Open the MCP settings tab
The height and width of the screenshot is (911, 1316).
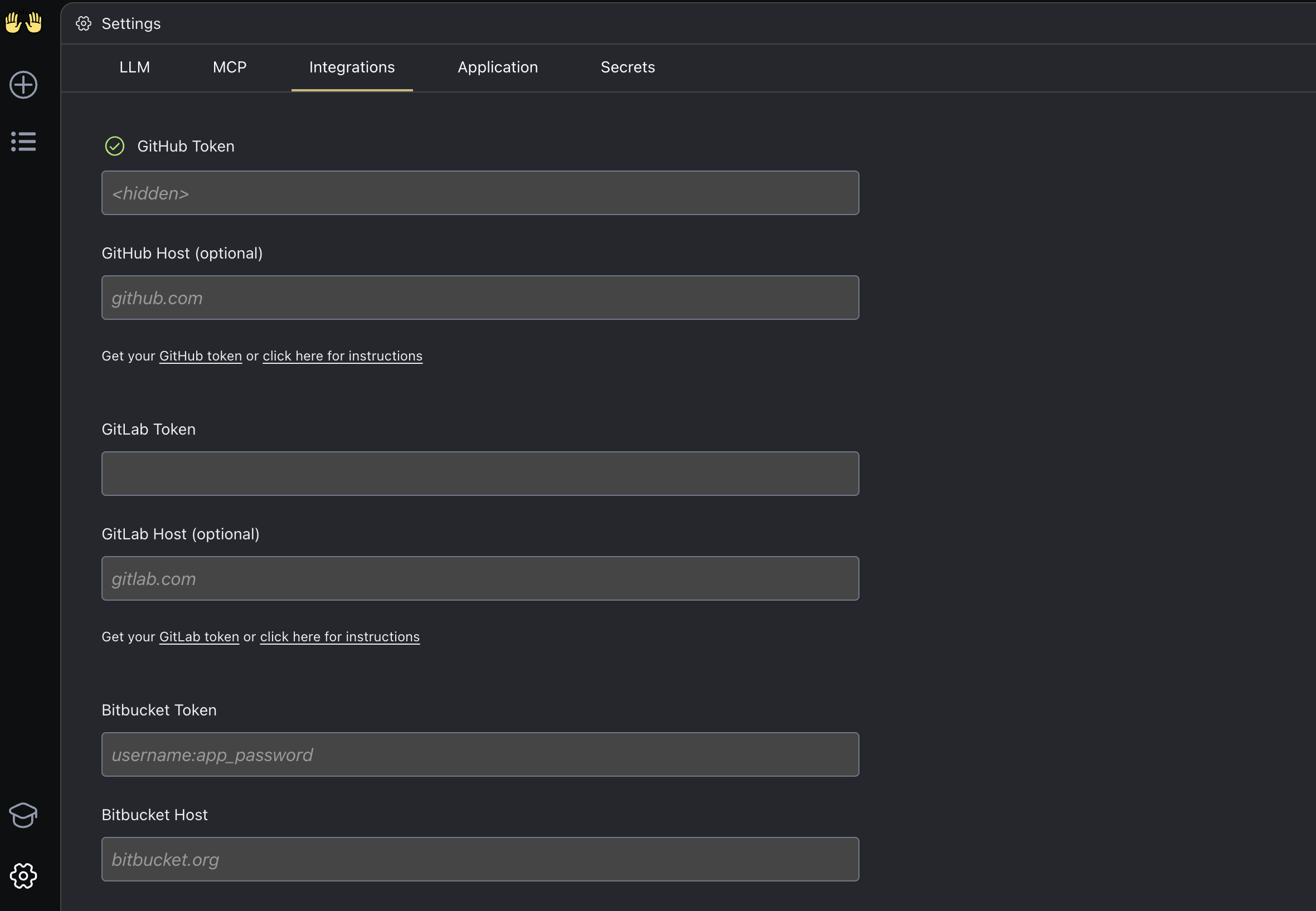pos(229,67)
